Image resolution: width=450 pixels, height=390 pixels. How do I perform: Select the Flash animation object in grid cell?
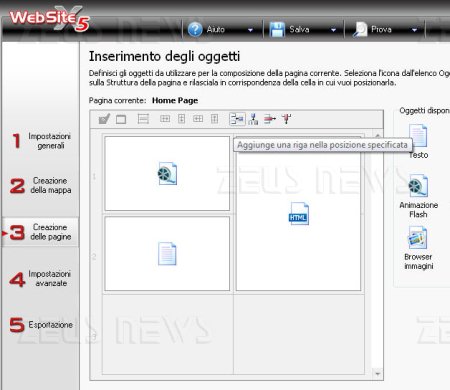click(x=167, y=173)
